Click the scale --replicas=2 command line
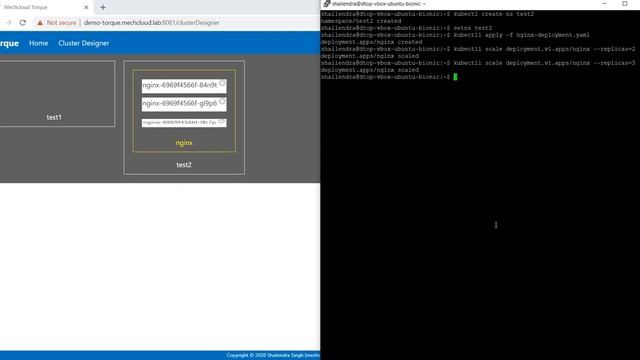This screenshot has height=360, width=640. [x=478, y=49]
